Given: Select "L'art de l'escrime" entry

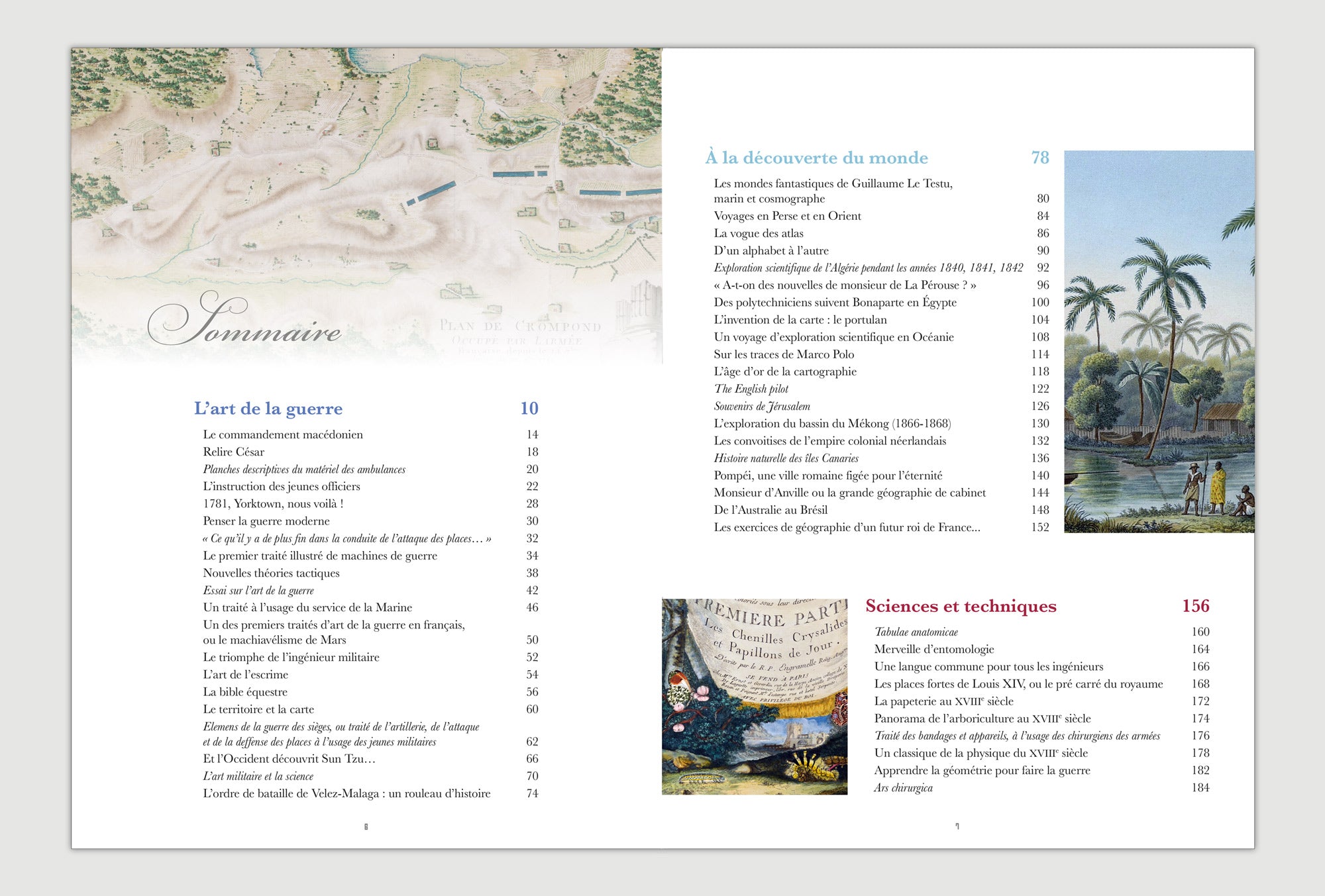Looking at the screenshot, I should click(x=246, y=674).
